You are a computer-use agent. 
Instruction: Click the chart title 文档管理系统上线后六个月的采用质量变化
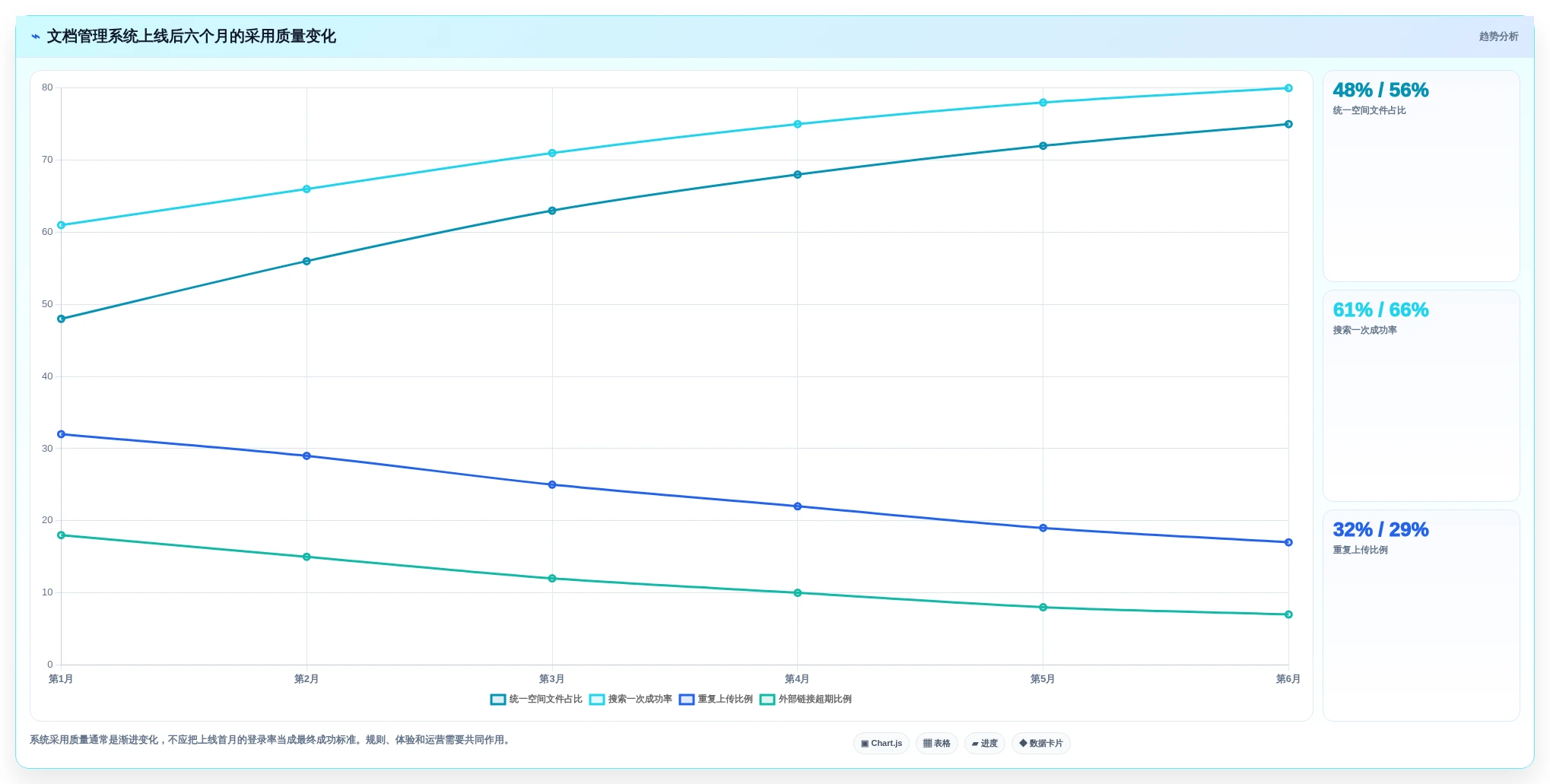(192, 37)
